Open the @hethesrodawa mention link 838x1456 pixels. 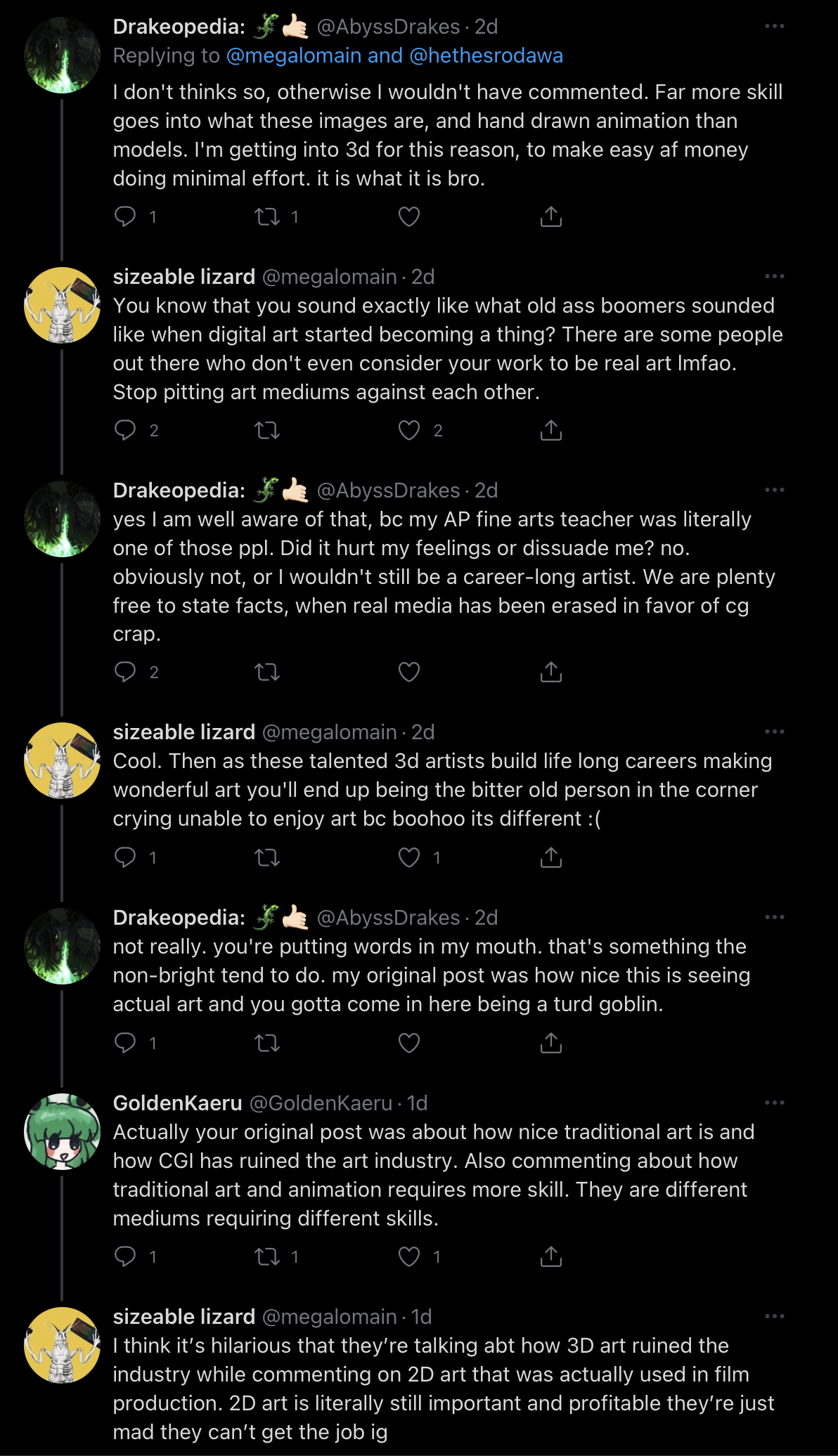(486, 56)
